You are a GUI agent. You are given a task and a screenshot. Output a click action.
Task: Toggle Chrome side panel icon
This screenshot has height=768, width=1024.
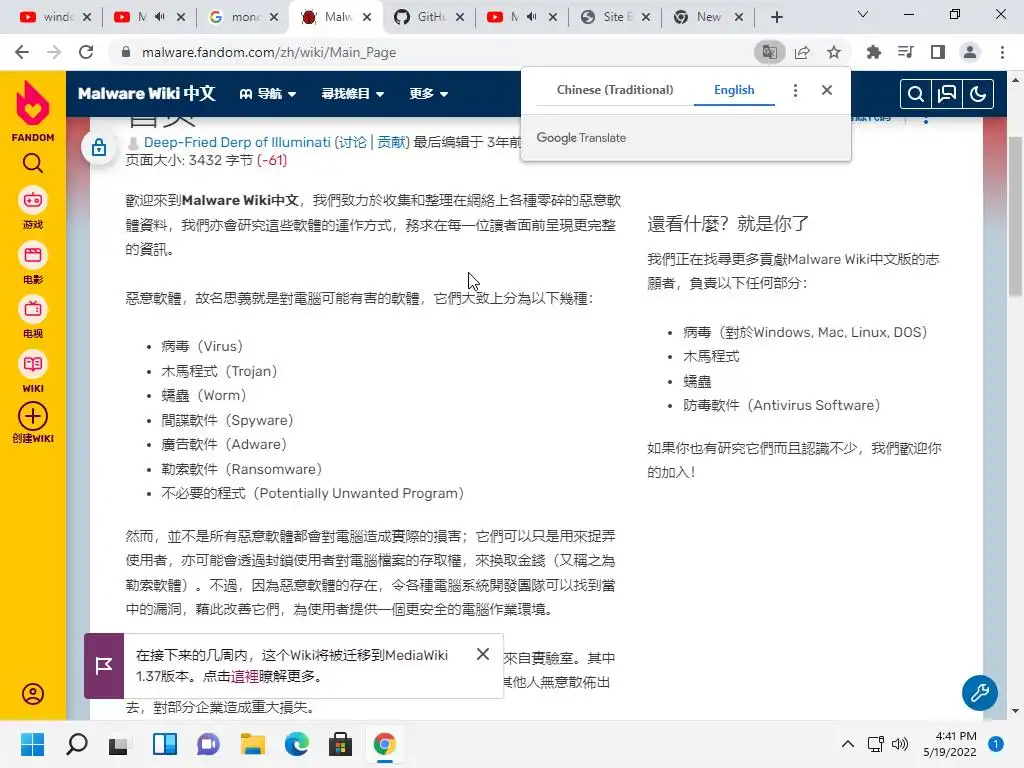click(x=938, y=52)
